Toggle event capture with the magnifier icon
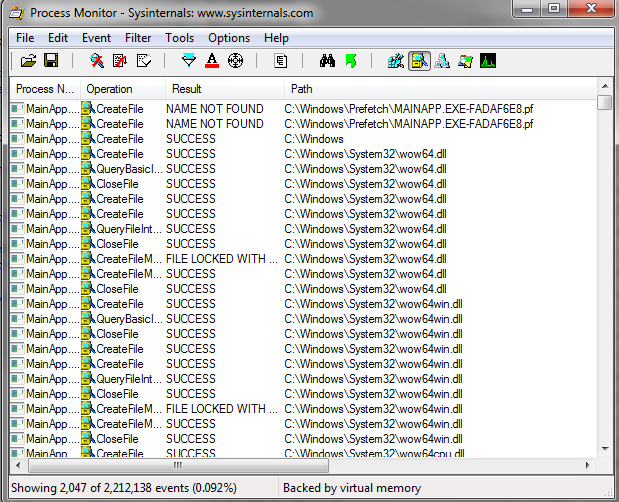Screen dimensions: 619x502 97,61
